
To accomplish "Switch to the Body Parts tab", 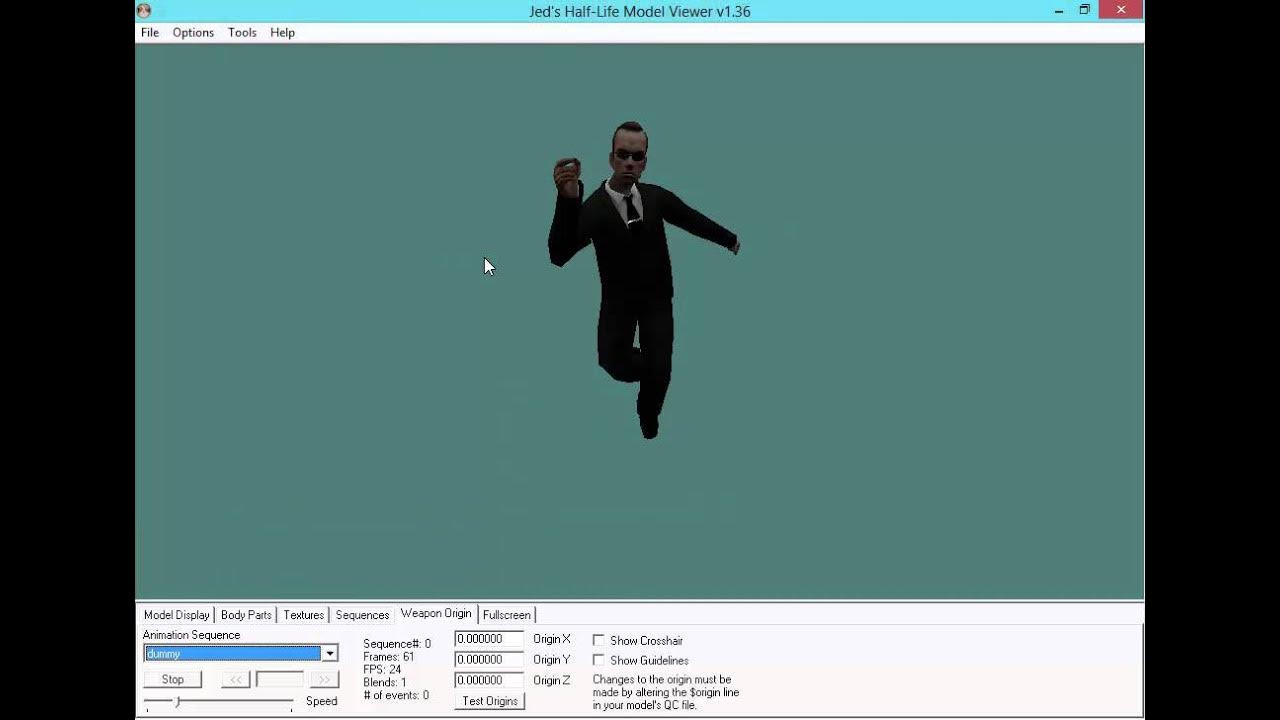I will click(246, 615).
